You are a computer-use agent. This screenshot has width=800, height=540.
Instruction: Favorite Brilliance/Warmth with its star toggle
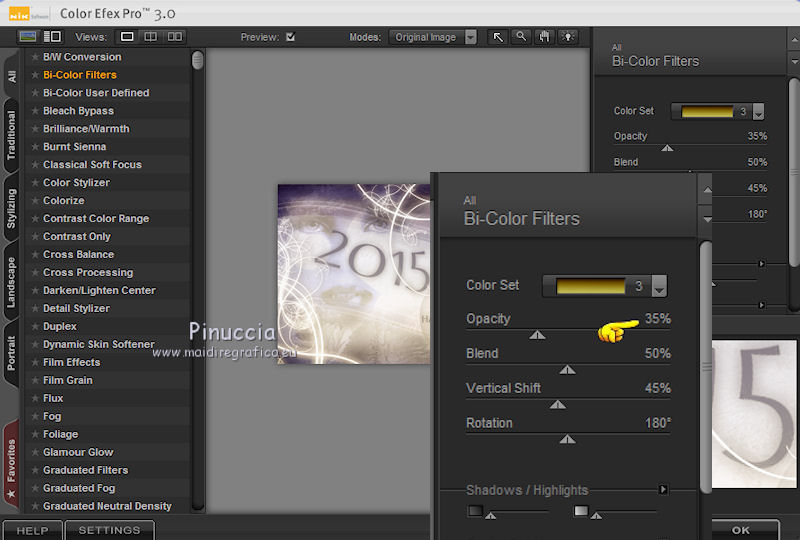35,129
